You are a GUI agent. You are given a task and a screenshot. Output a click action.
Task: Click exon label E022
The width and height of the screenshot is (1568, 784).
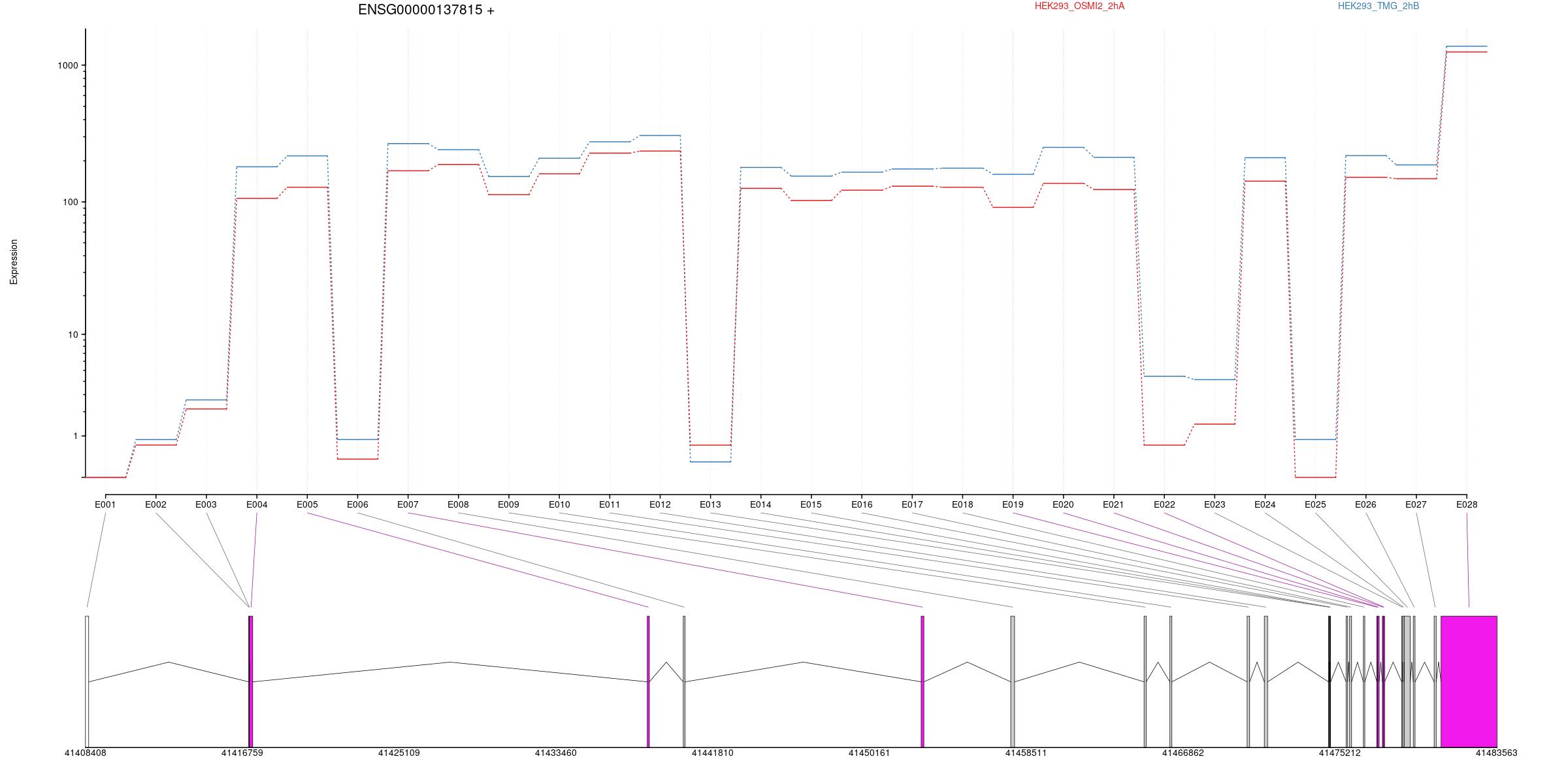pyautogui.click(x=1164, y=504)
